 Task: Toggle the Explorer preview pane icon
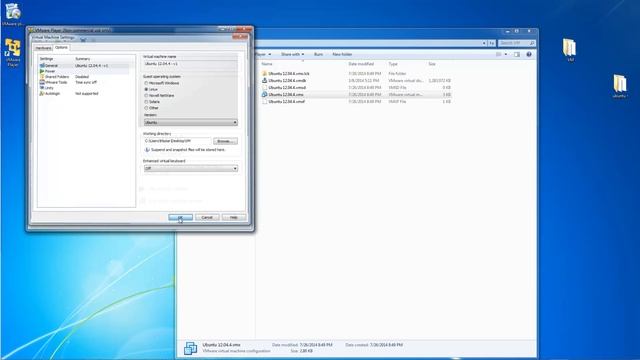click(517, 54)
